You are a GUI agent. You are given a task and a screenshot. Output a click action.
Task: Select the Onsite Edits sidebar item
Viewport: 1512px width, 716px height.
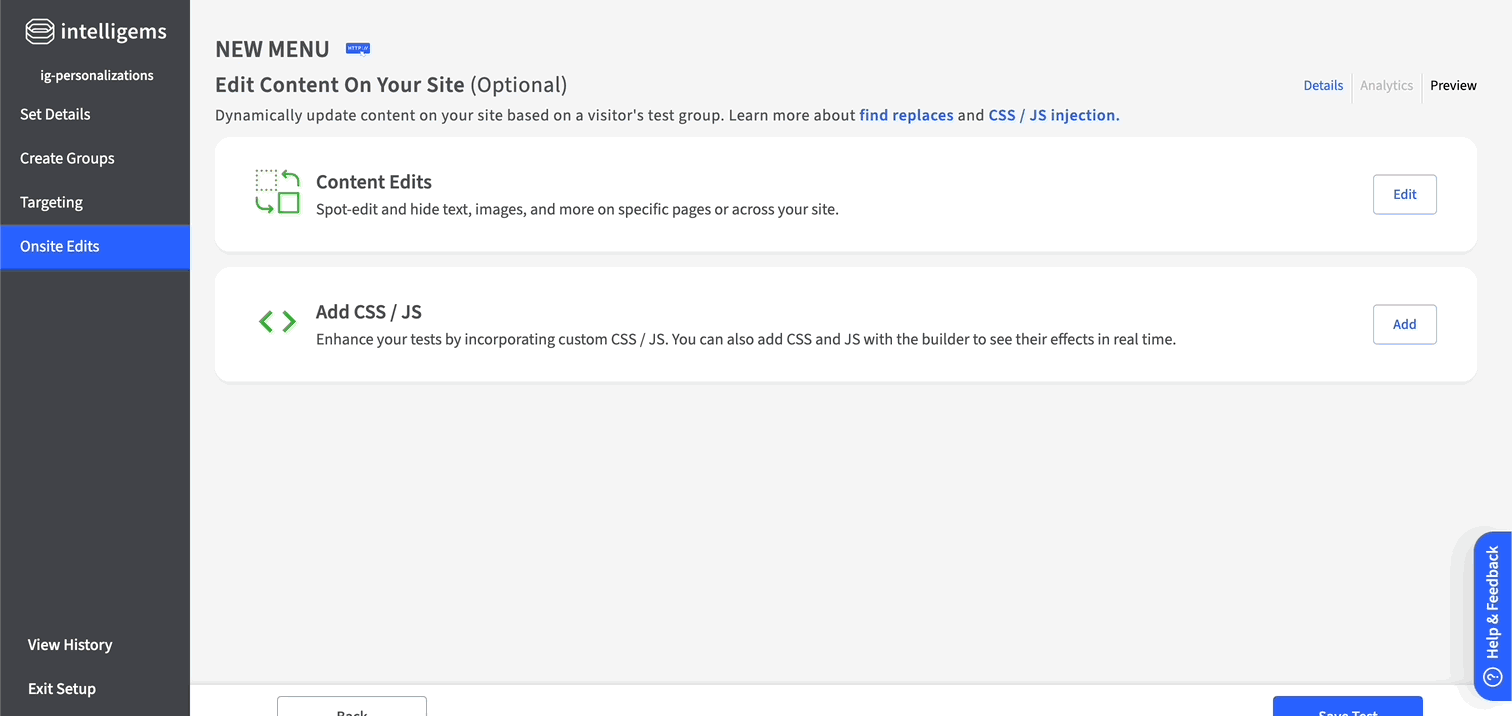[60, 246]
